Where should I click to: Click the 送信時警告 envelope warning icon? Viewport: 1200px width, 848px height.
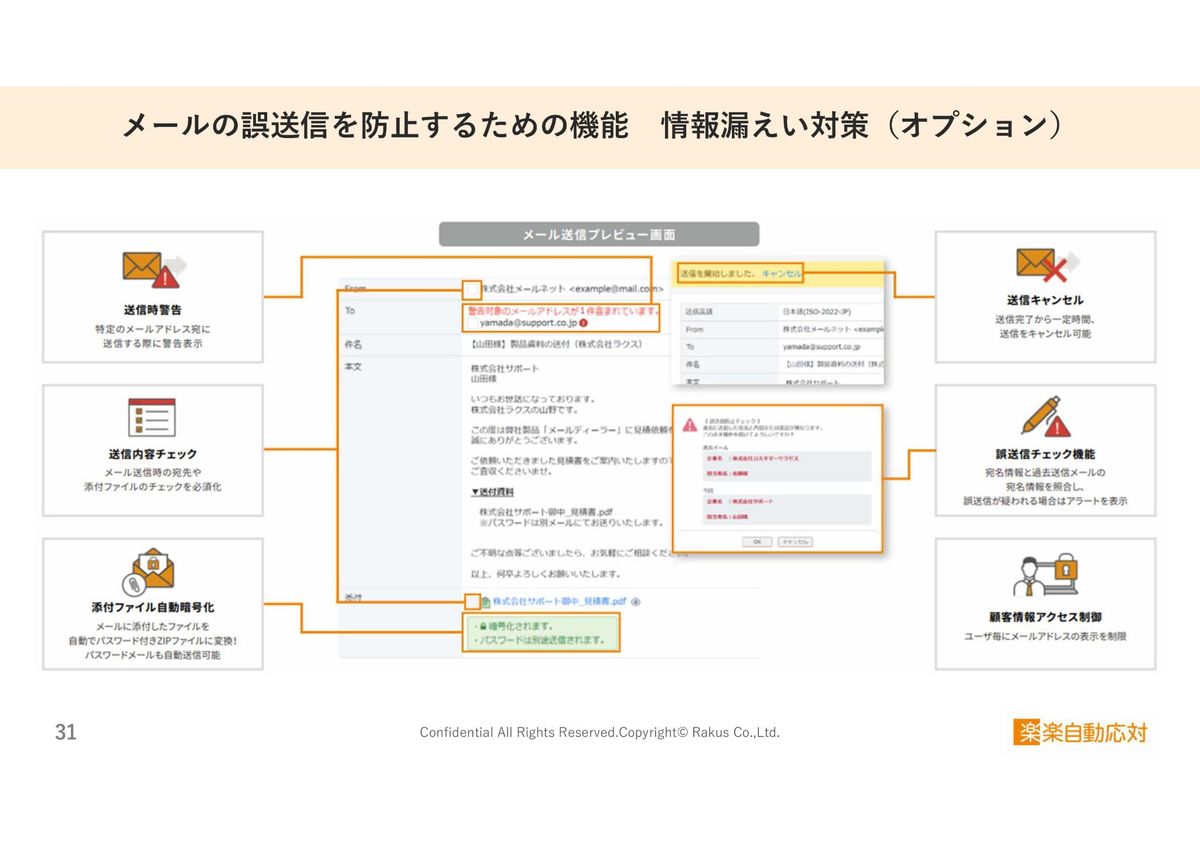[153, 270]
